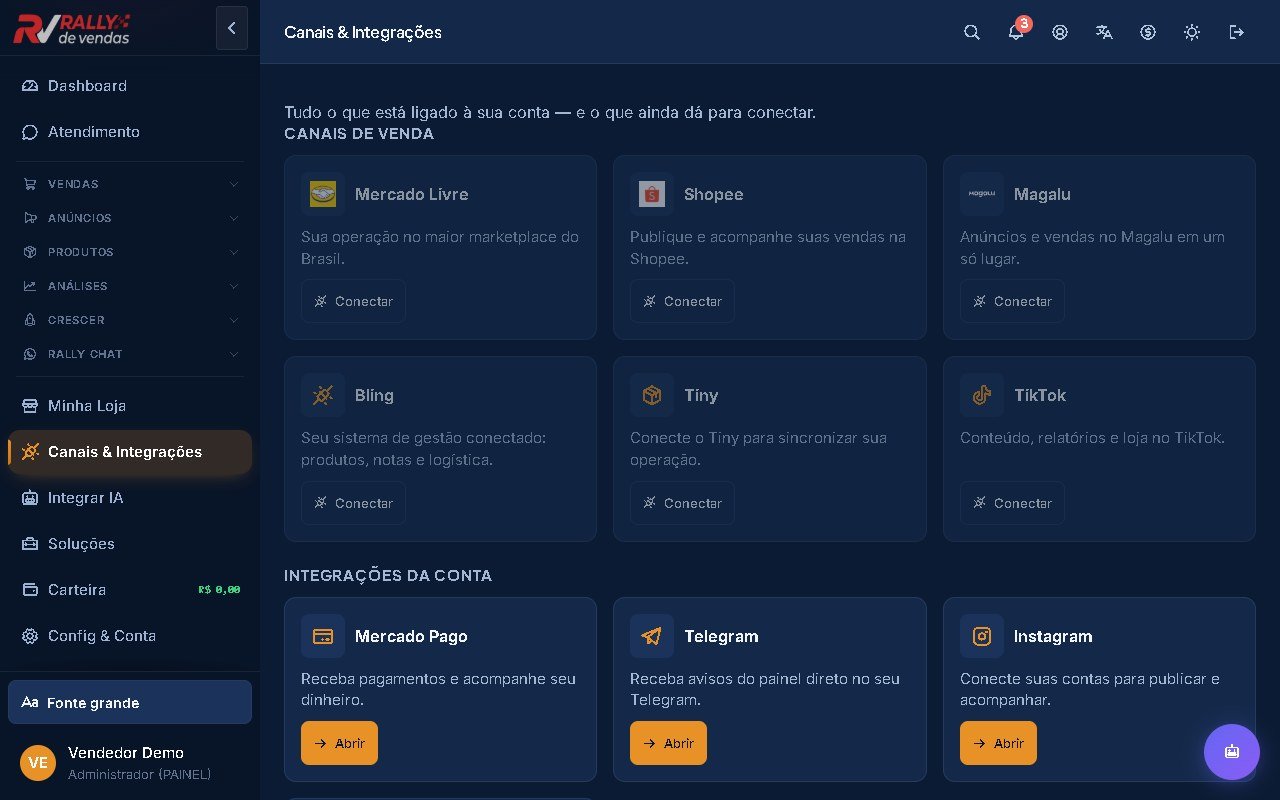Collapse the sidebar with the chevron button
The image size is (1280, 800).
(231, 28)
